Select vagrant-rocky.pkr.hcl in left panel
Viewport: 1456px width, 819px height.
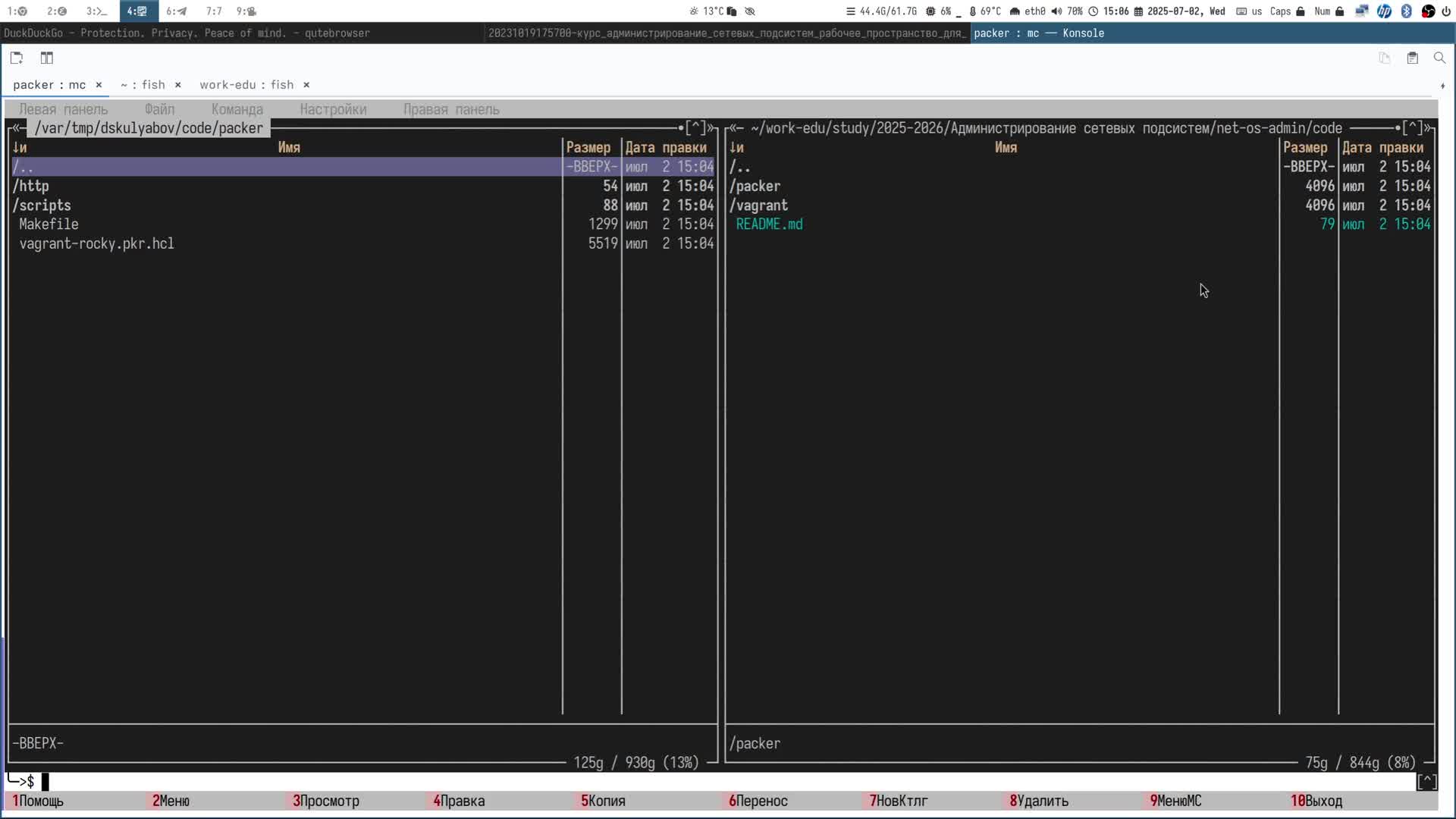362,243
